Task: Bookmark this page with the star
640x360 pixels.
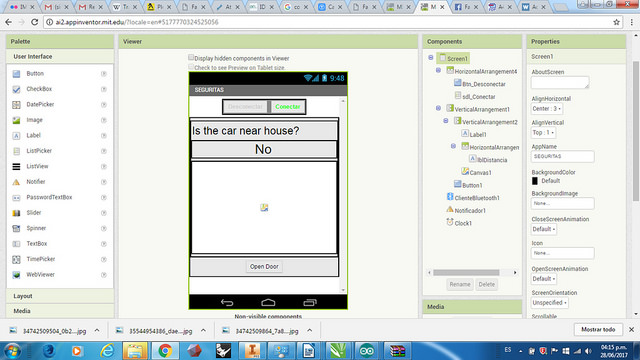Action: [616, 22]
